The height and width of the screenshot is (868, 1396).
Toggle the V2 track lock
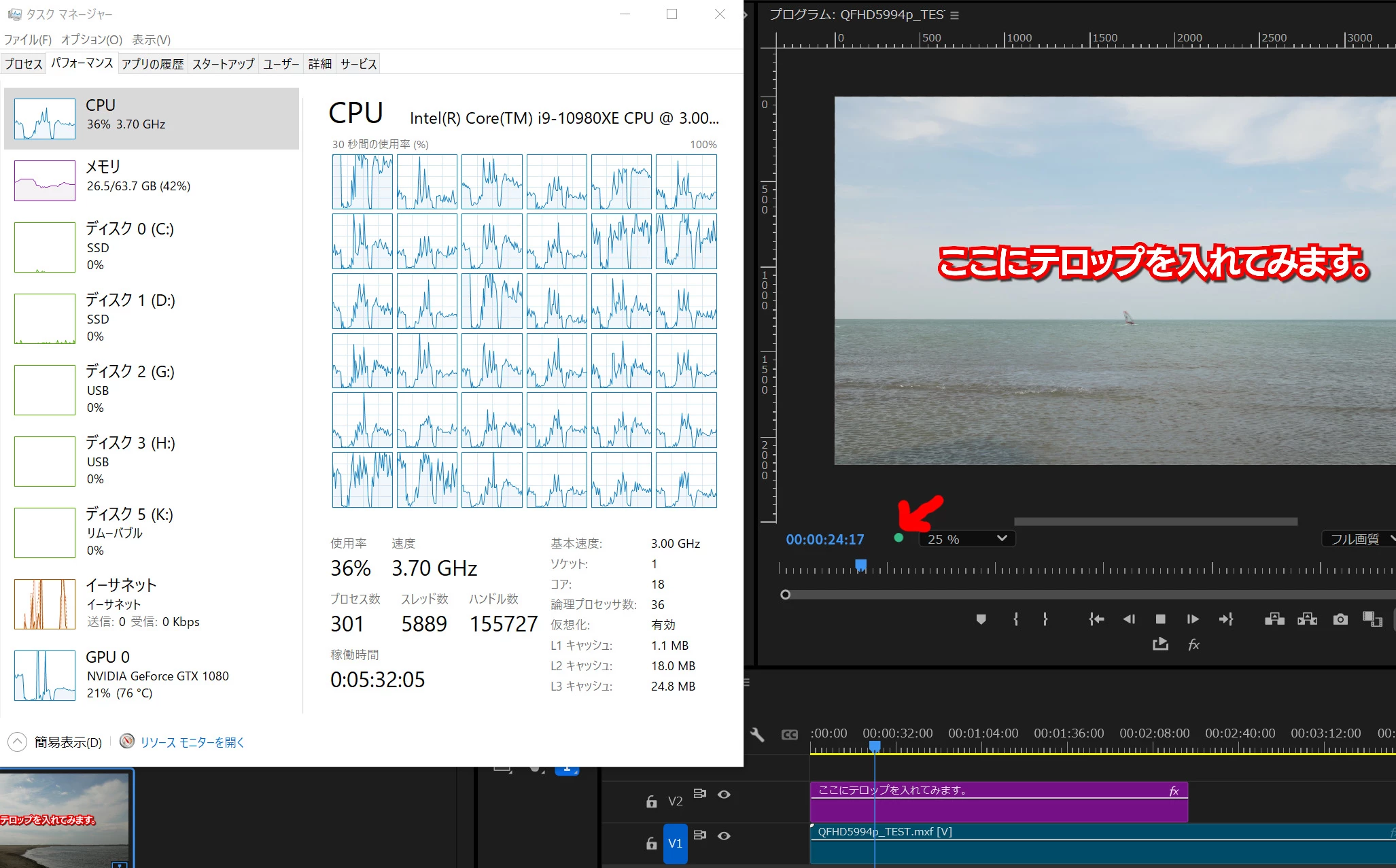click(651, 801)
